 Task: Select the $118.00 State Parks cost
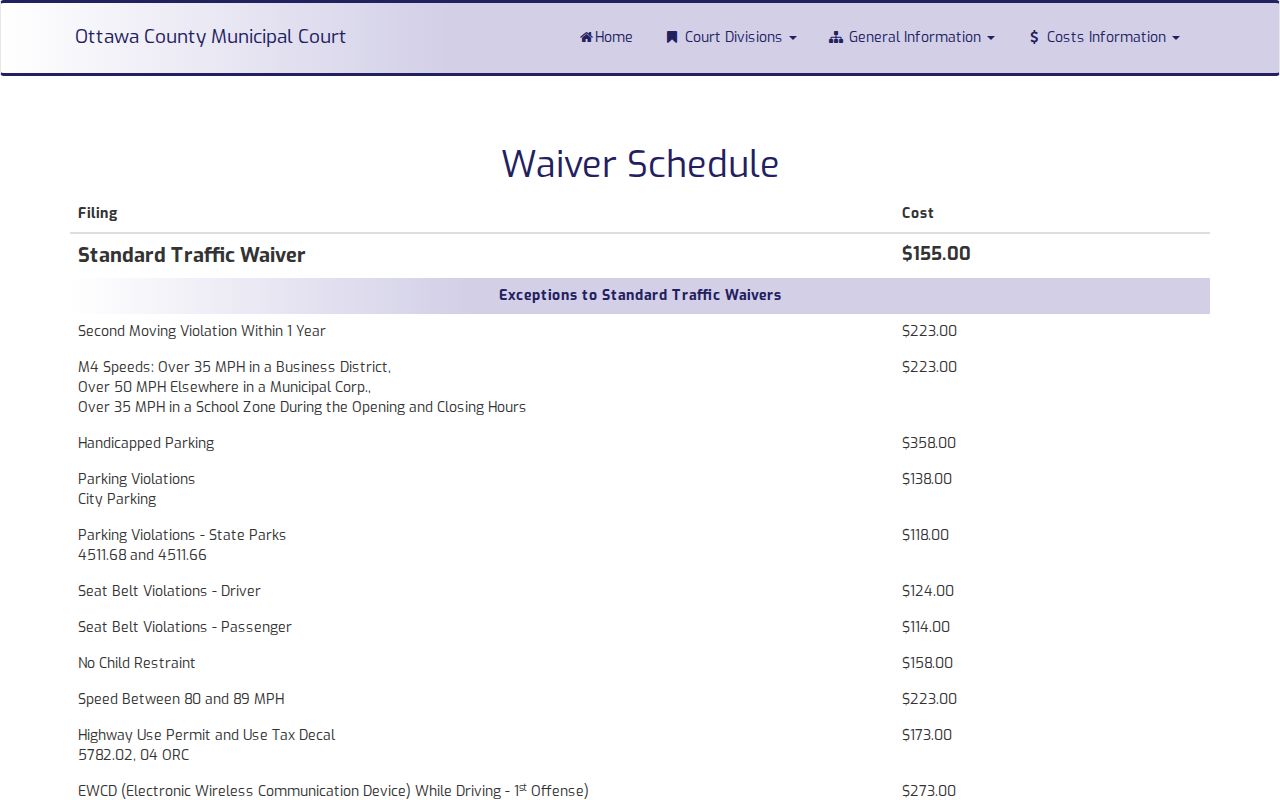[x=925, y=535]
